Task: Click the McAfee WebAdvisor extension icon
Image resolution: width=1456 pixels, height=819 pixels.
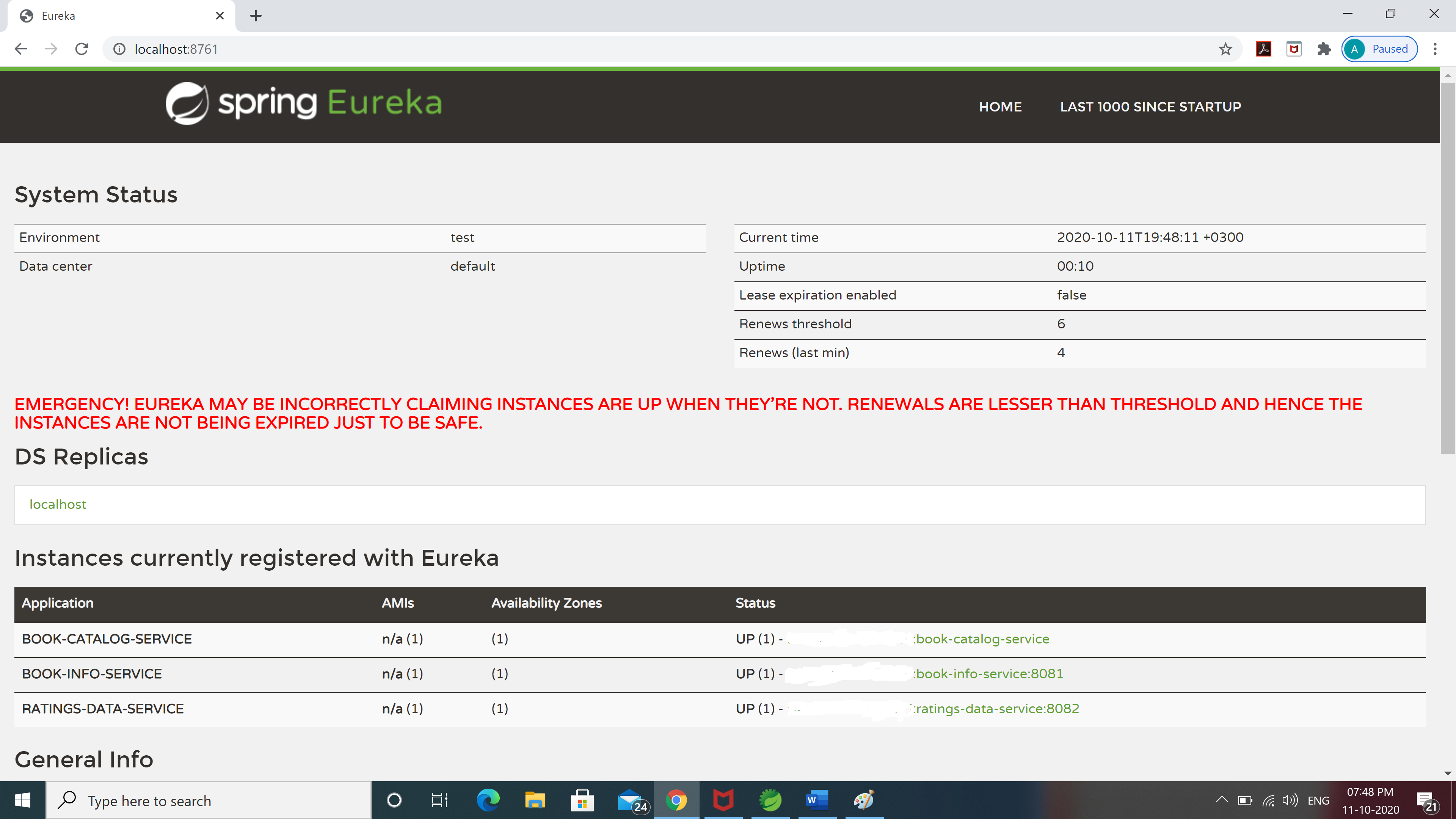Action: click(x=1294, y=49)
